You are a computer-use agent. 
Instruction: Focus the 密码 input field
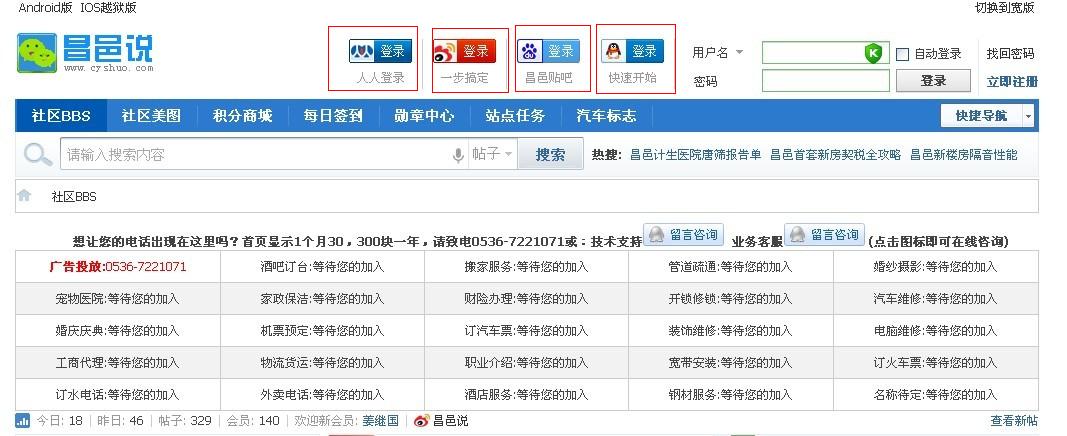click(x=825, y=81)
